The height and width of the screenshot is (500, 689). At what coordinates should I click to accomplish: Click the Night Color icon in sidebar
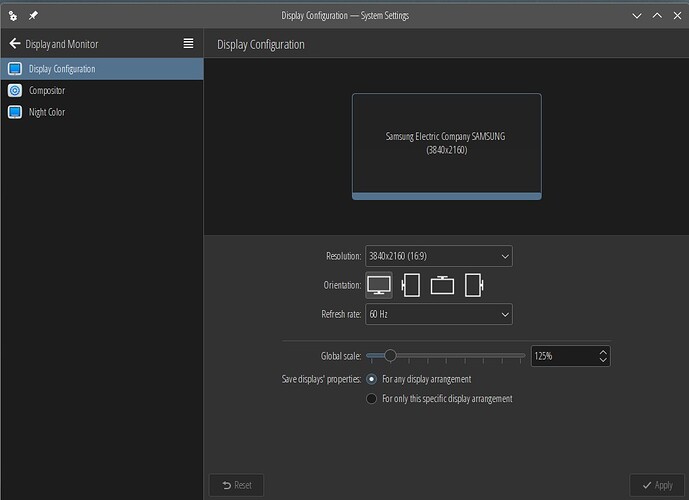pos(15,112)
